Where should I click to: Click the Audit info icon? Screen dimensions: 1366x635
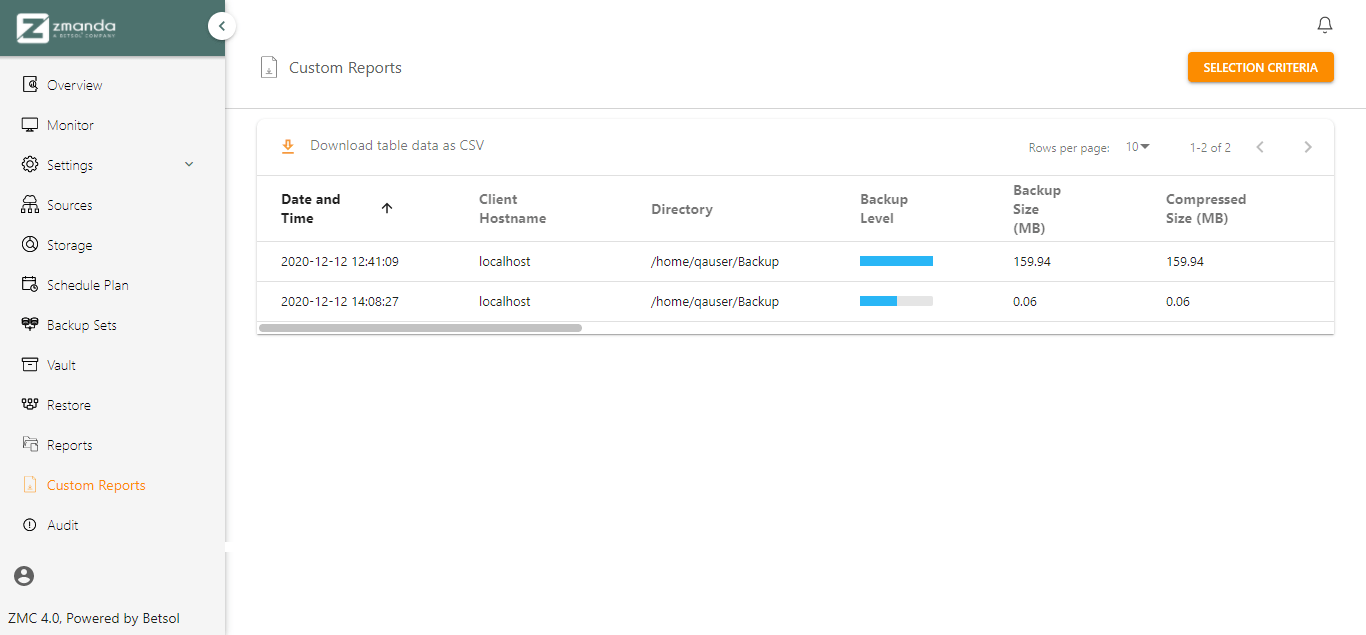[30, 525]
